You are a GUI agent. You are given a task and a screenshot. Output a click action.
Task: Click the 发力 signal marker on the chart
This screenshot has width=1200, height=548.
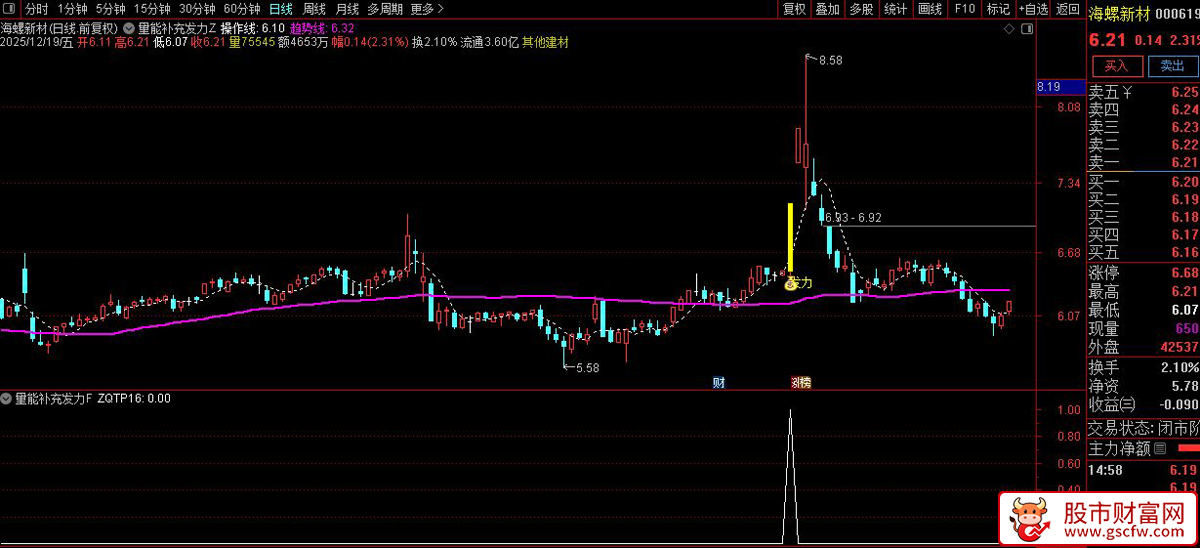click(799, 284)
